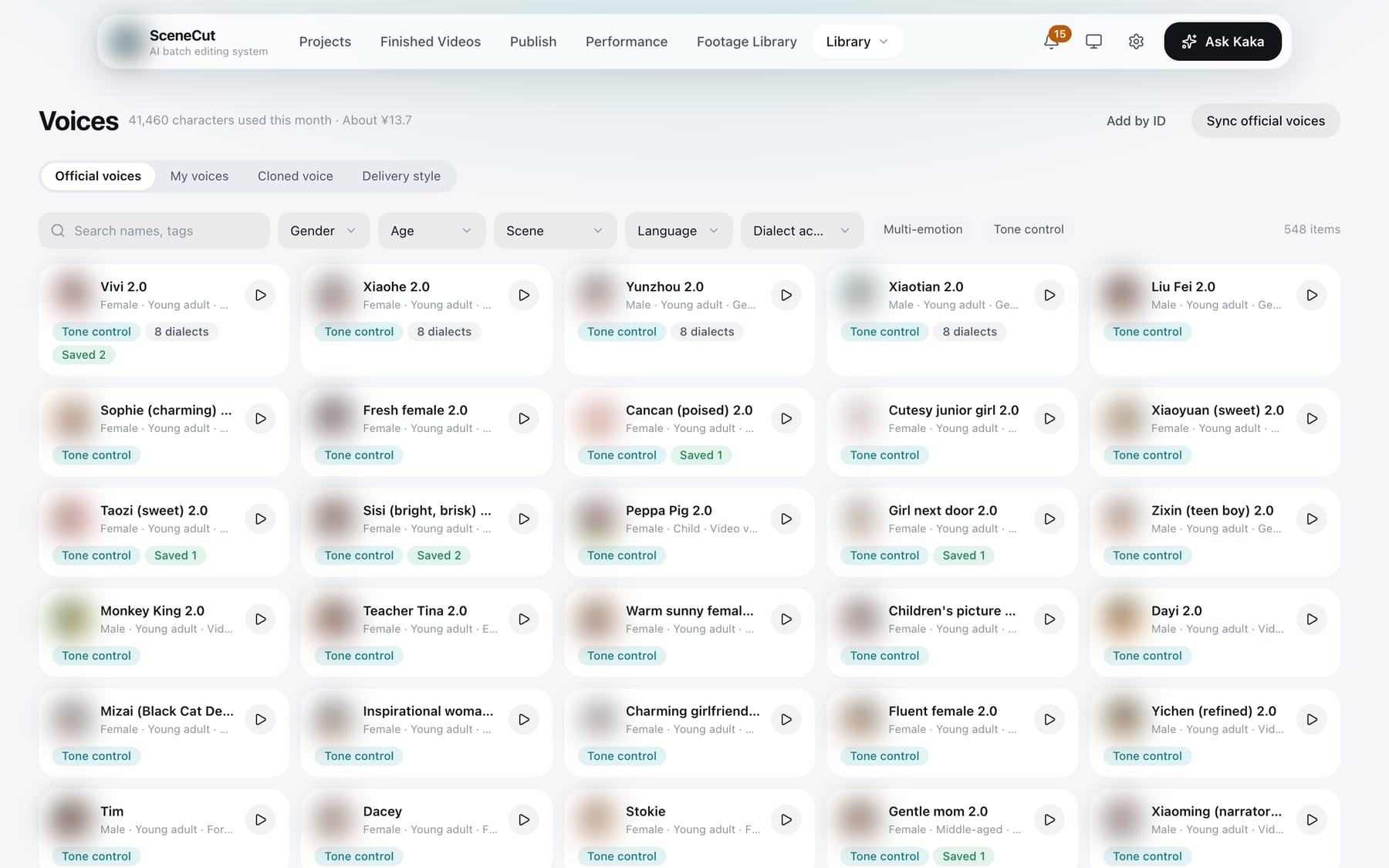Switch to the Cloned voice tab

[296, 176]
